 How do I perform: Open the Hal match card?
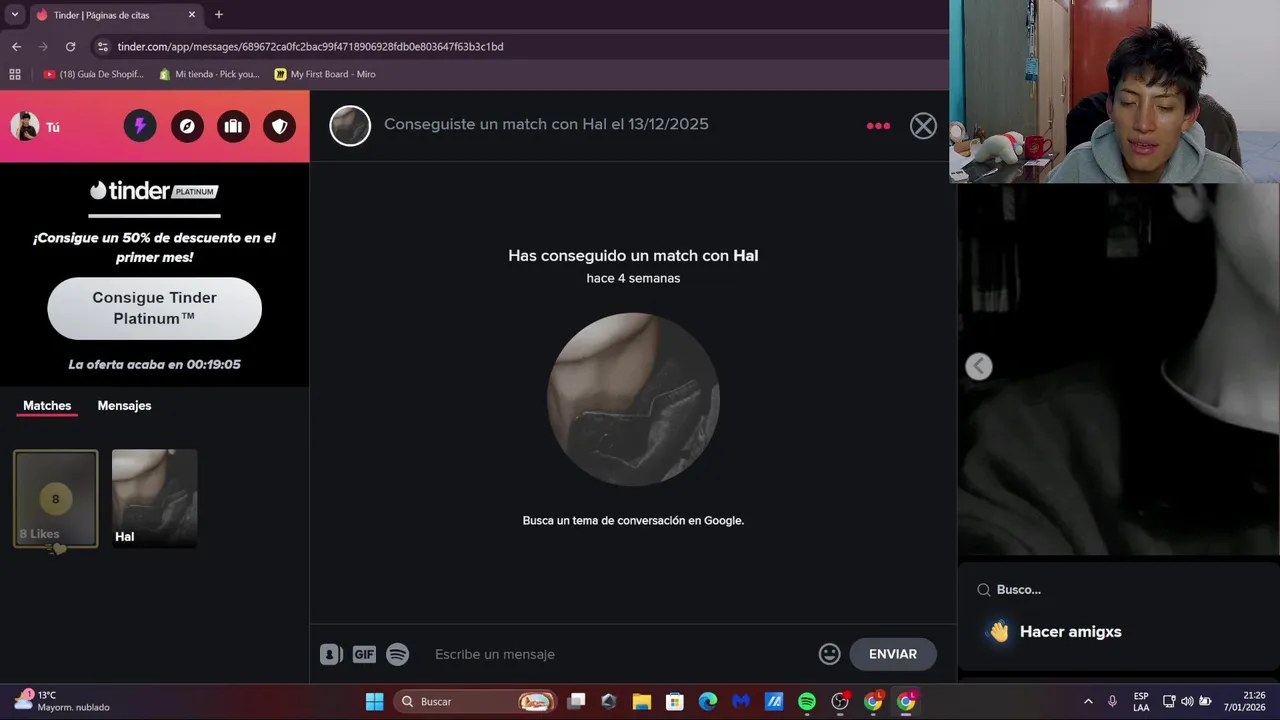(x=155, y=499)
